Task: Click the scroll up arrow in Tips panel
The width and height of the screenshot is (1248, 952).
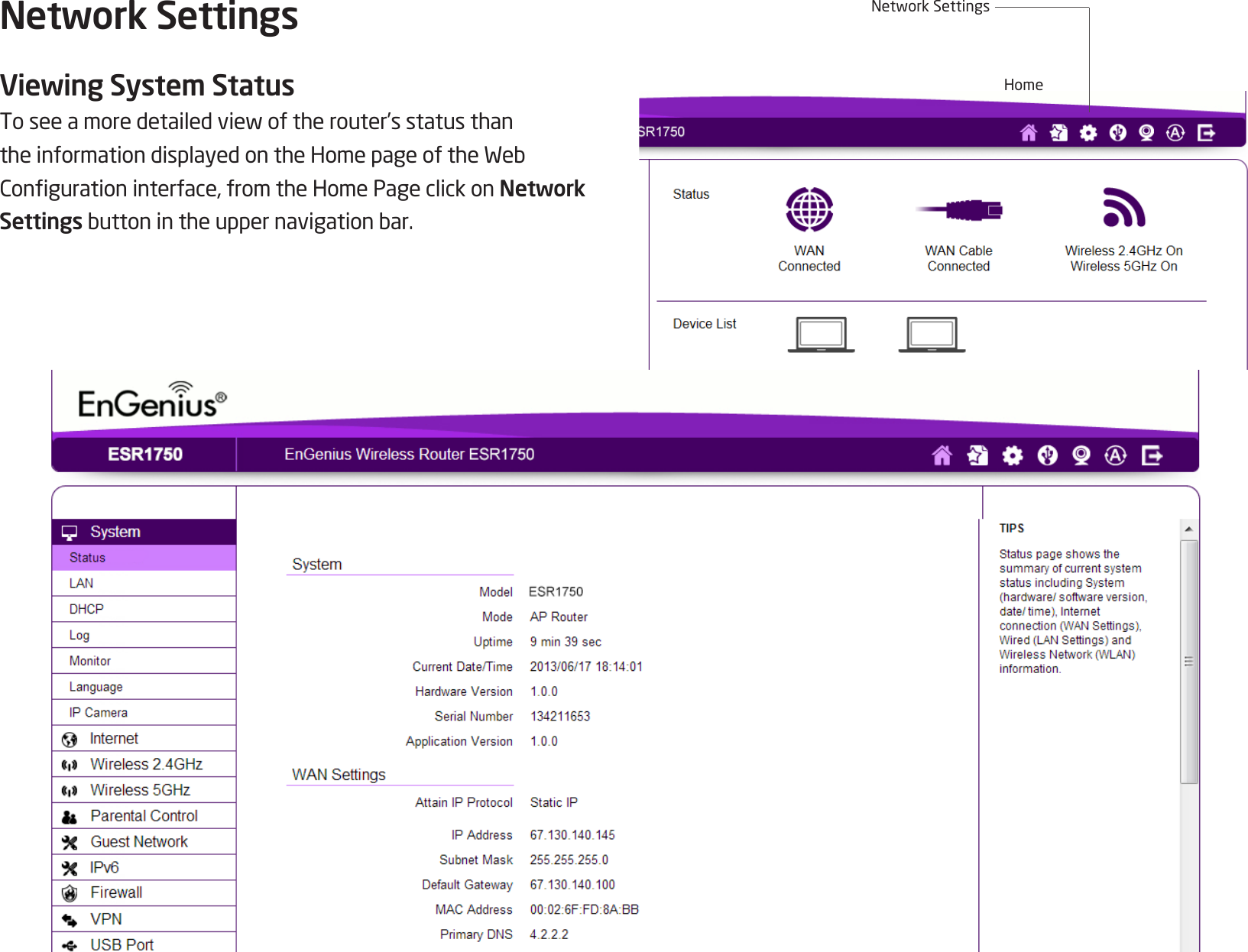Action: [x=1188, y=529]
